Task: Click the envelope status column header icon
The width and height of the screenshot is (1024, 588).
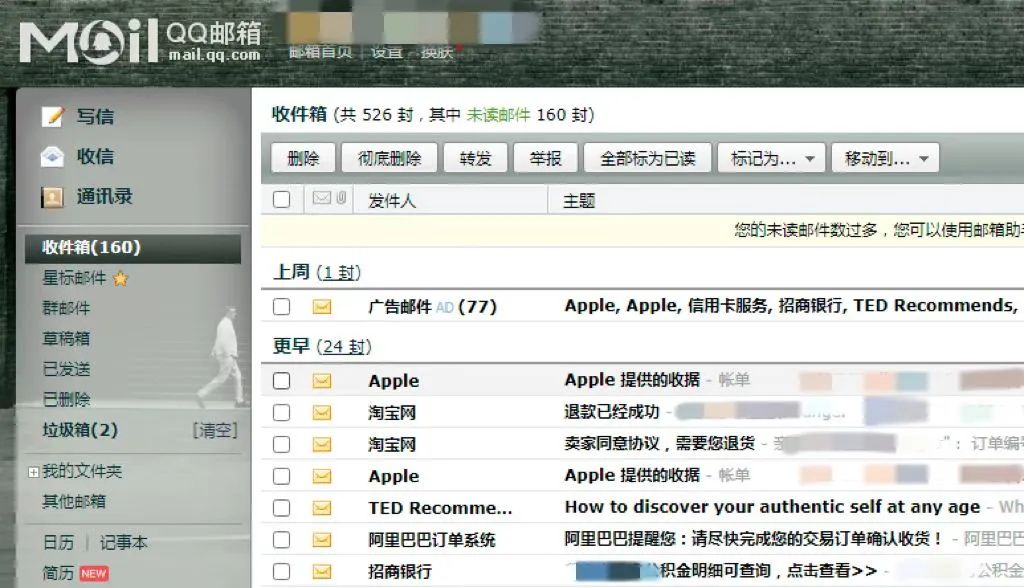Action: pyautogui.click(x=322, y=198)
